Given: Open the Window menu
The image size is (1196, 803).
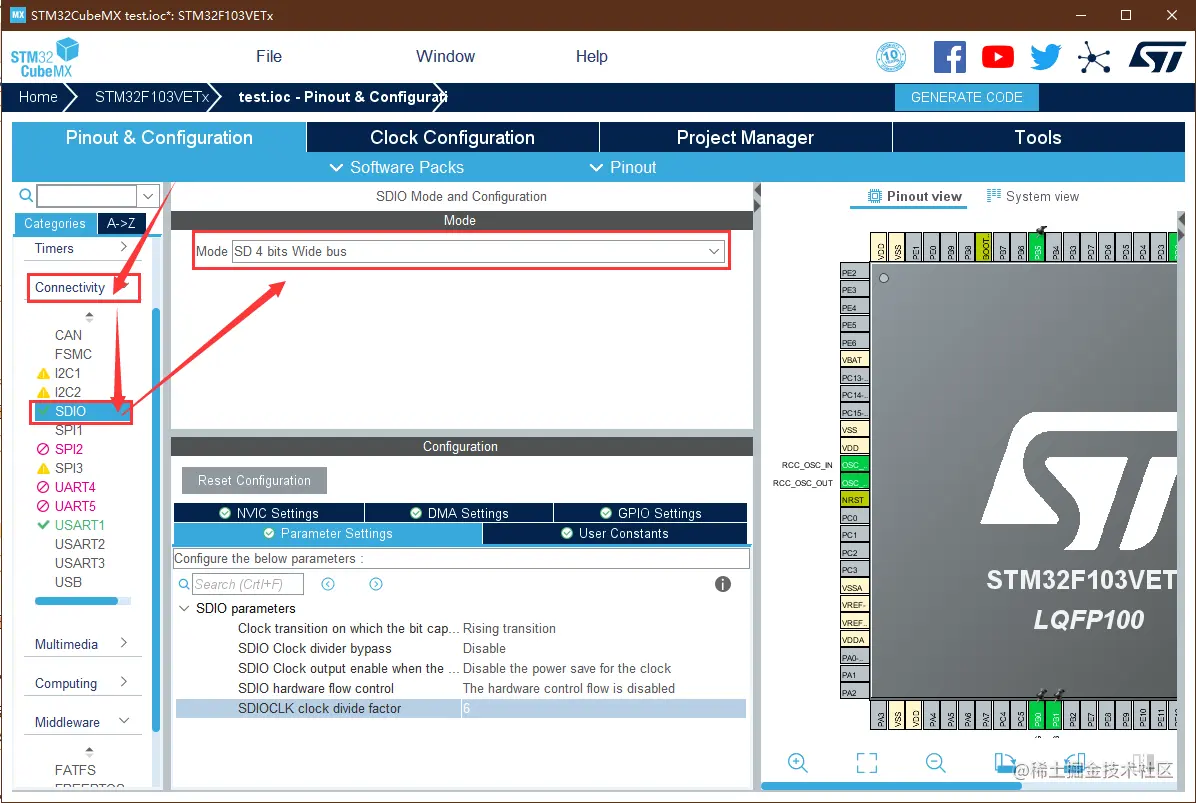Looking at the screenshot, I should [x=445, y=56].
